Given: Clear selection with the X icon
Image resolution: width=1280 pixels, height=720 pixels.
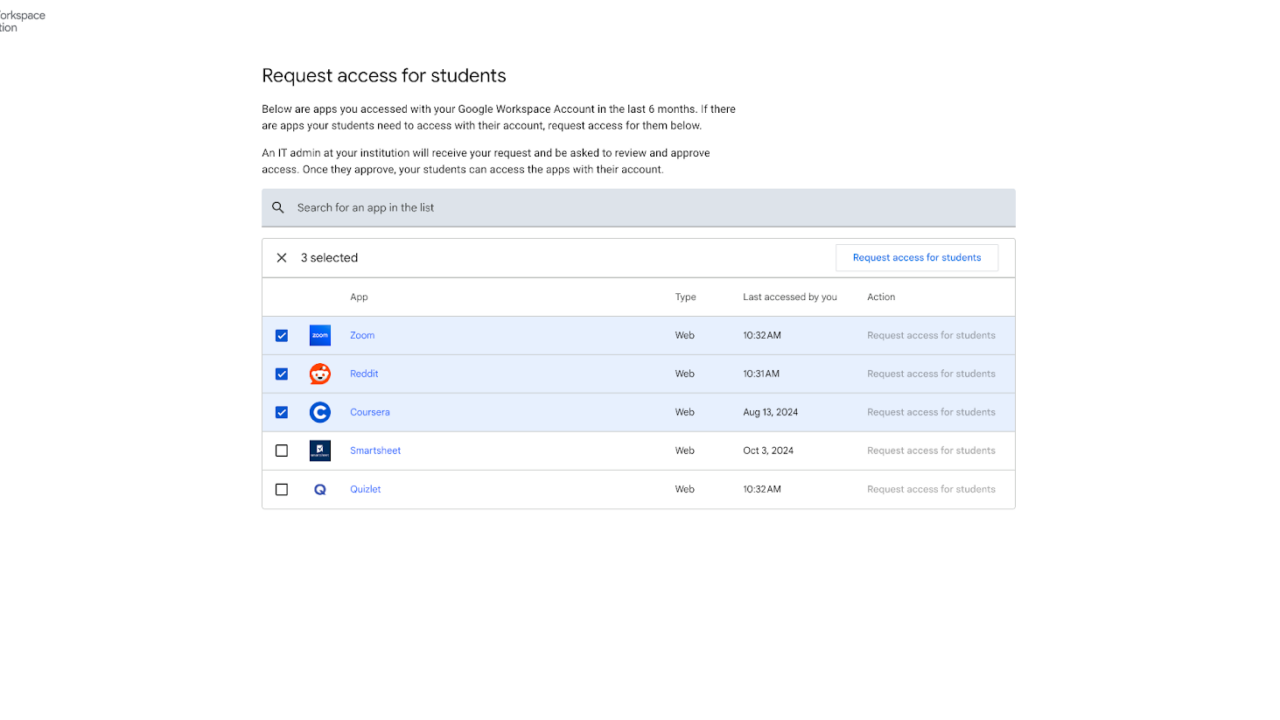Looking at the screenshot, I should point(282,258).
